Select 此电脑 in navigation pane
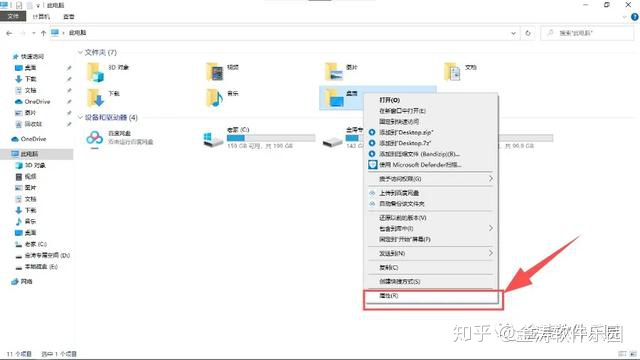The height and width of the screenshot is (360, 640). [x=37, y=154]
